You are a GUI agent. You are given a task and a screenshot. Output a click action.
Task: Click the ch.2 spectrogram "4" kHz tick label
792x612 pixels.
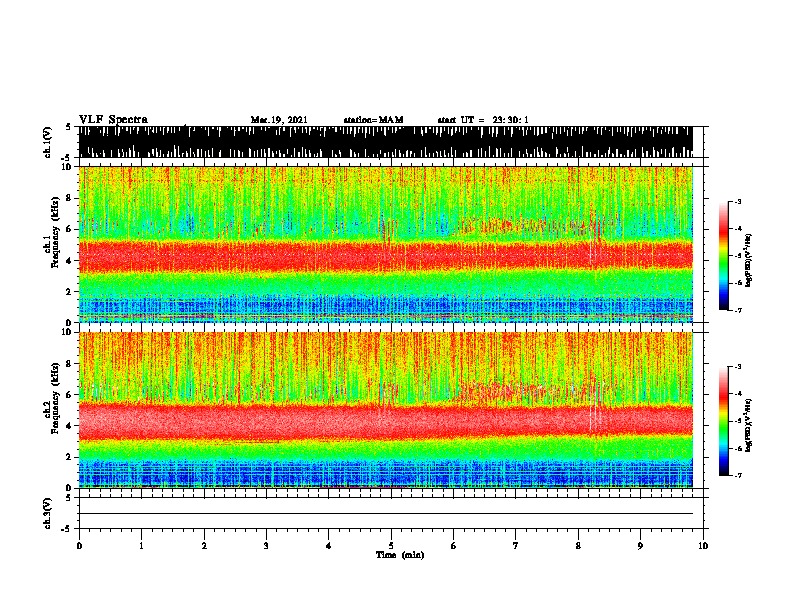[x=69, y=426]
